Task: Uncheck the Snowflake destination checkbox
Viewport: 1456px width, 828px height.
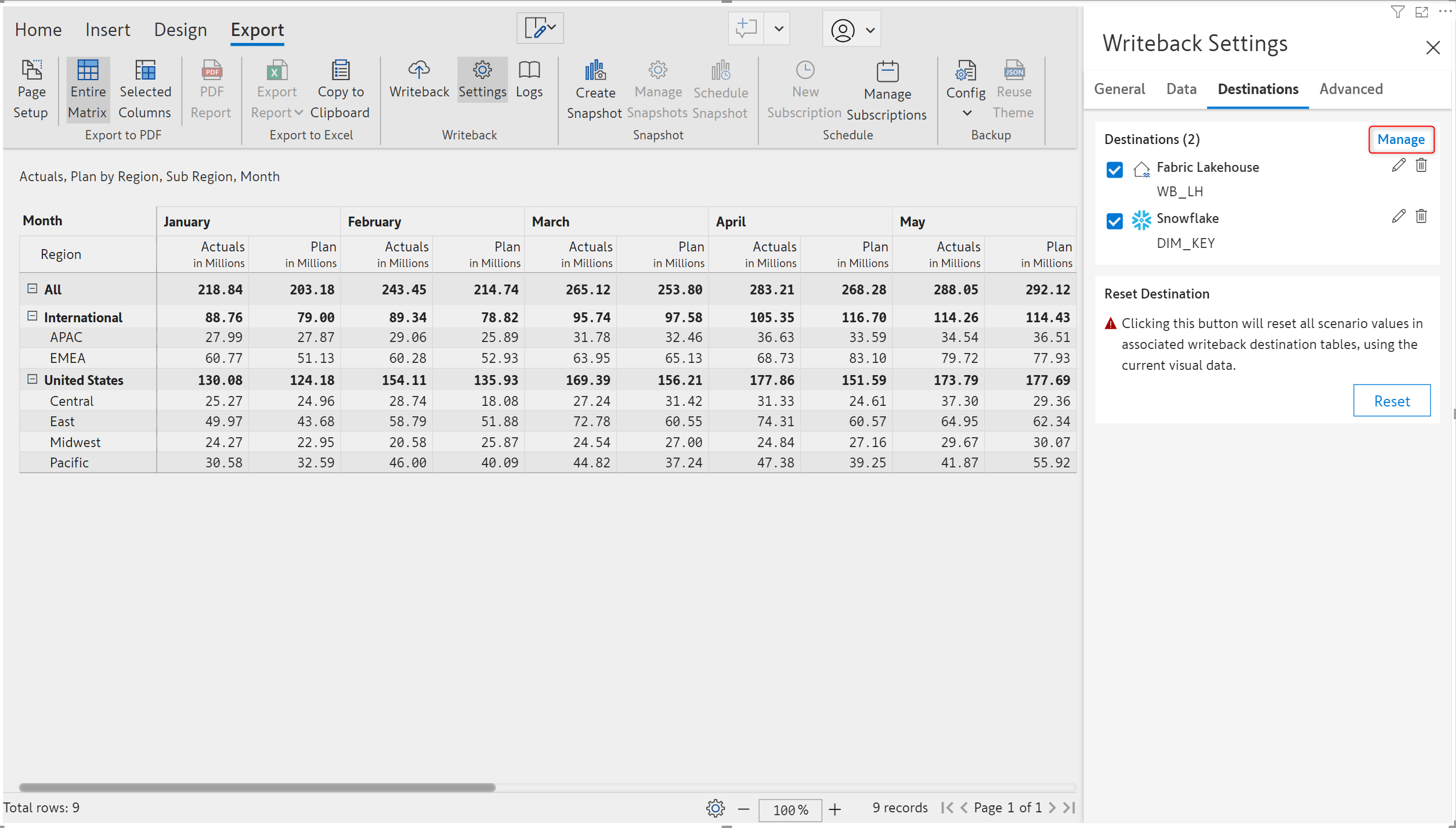Action: point(1114,221)
